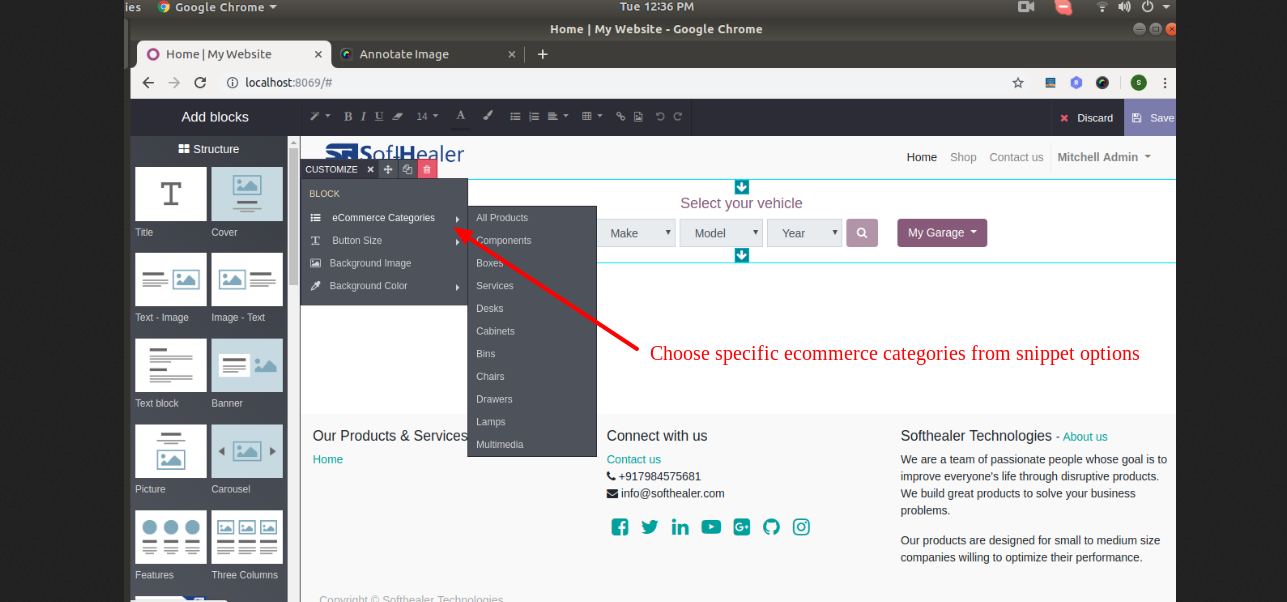The height and width of the screenshot is (602, 1287).
Task: Select the Carousel block thumbnail
Action: pos(247,451)
